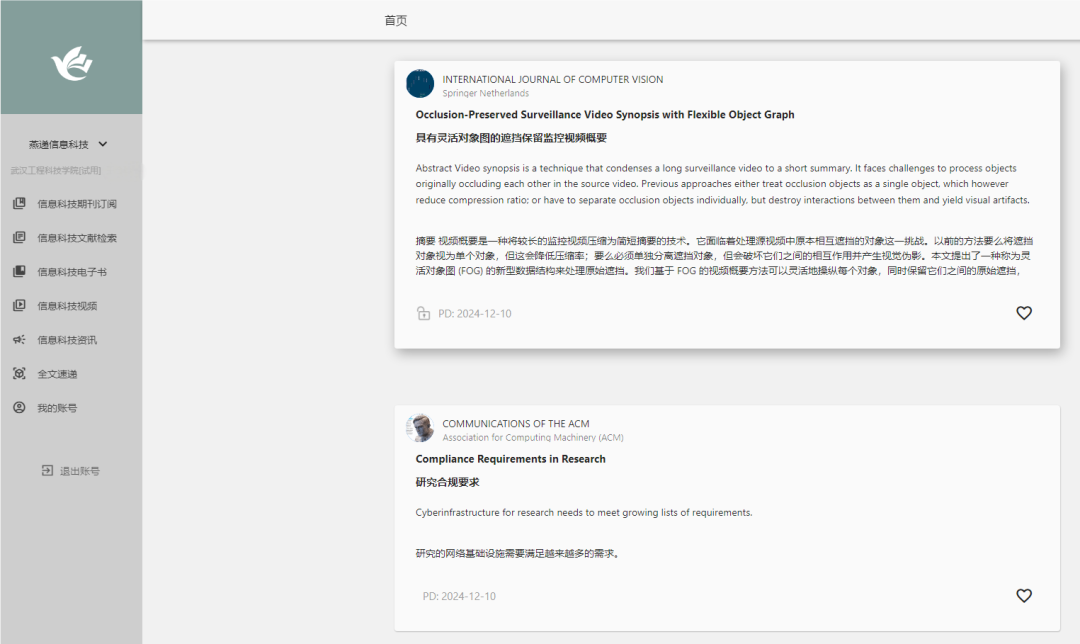1080x644 pixels.
Task: Expand the 燕递信息科技 dropdown chevron
Action: coord(103,145)
